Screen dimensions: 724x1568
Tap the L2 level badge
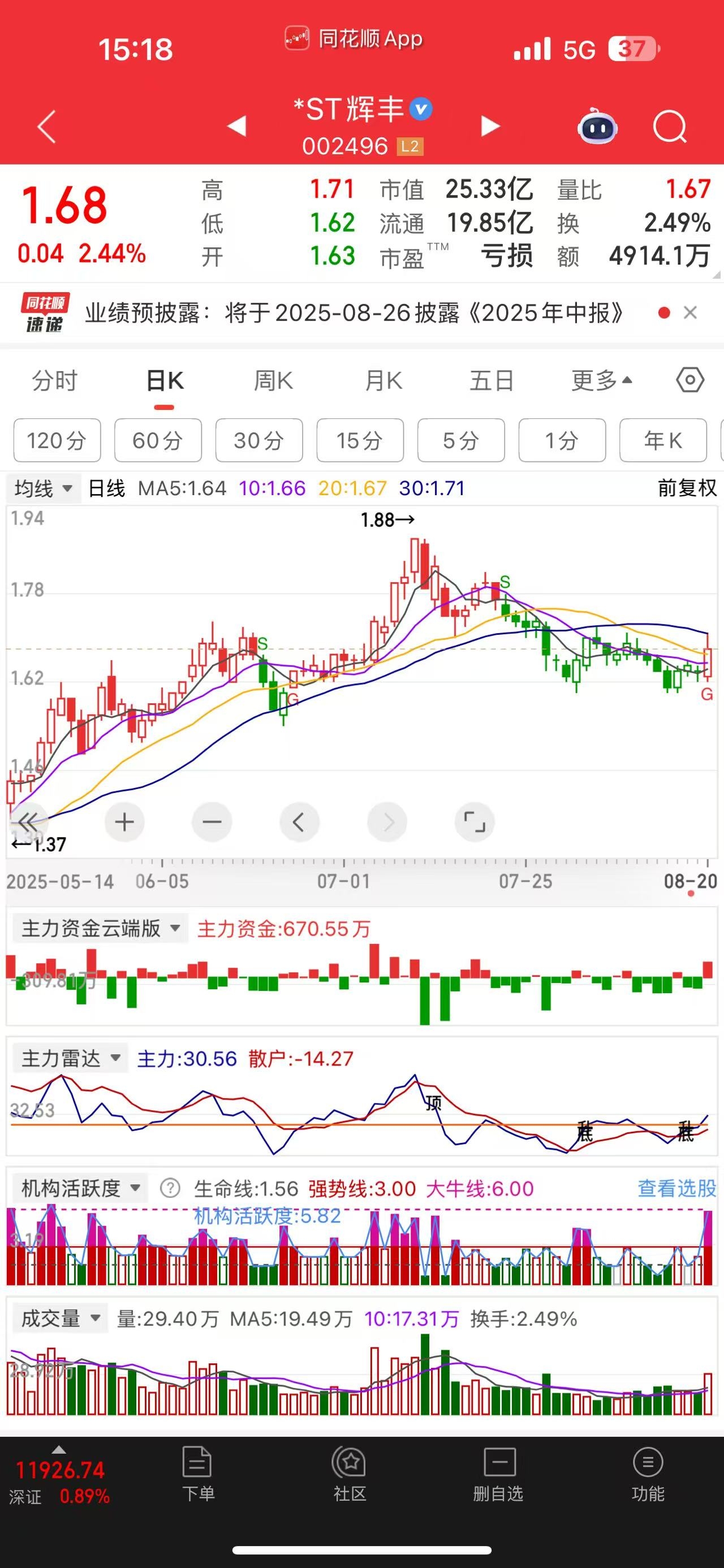(x=410, y=146)
